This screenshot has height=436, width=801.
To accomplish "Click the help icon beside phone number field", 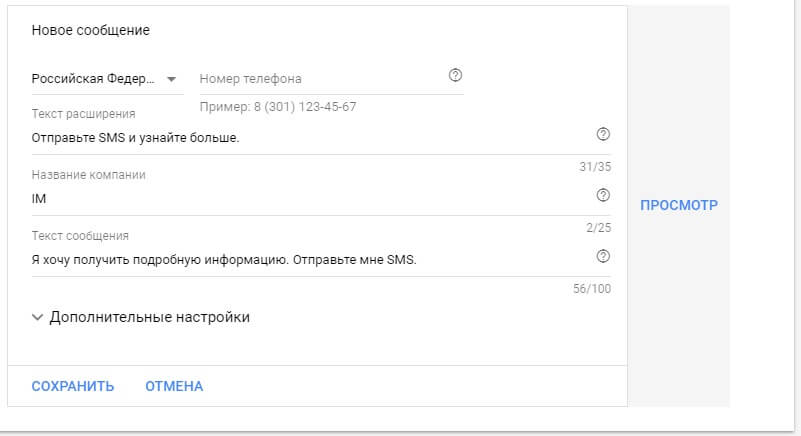I will [456, 75].
